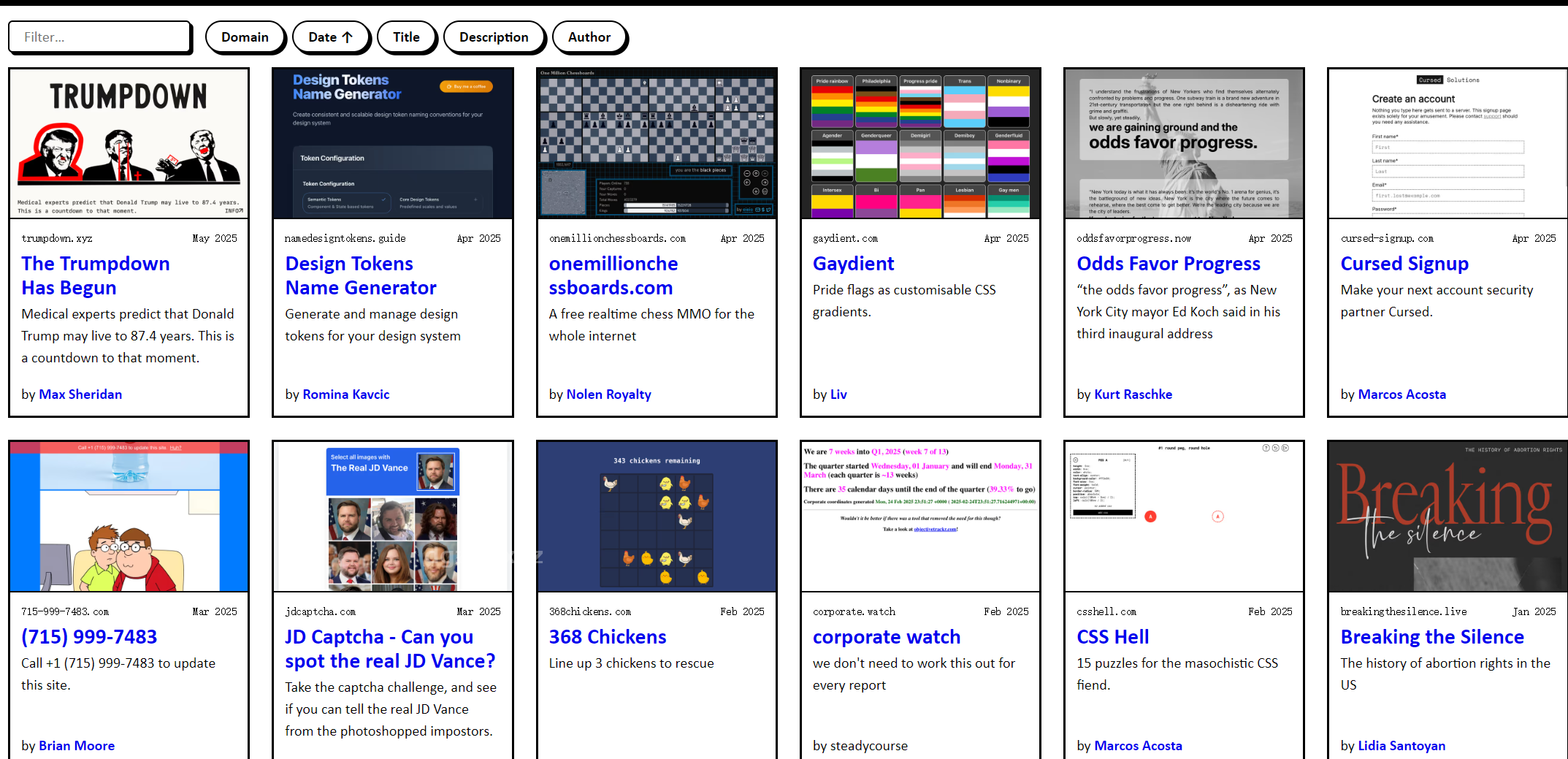Open Breaking the Silence title link
1568x759 pixels.
click(1432, 637)
